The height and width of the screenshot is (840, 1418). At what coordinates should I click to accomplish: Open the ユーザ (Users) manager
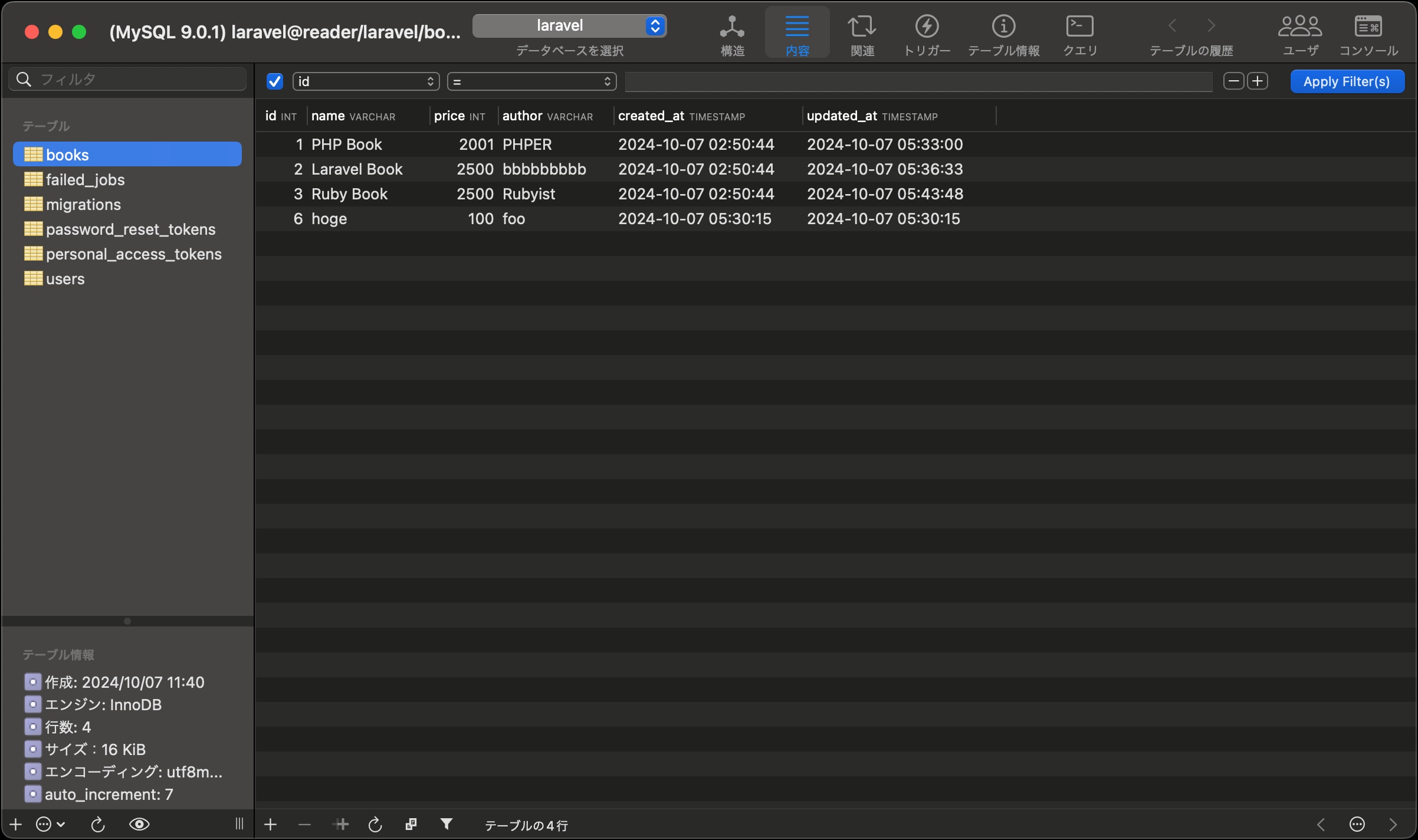pyautogui.click(x=1300, y=35)
